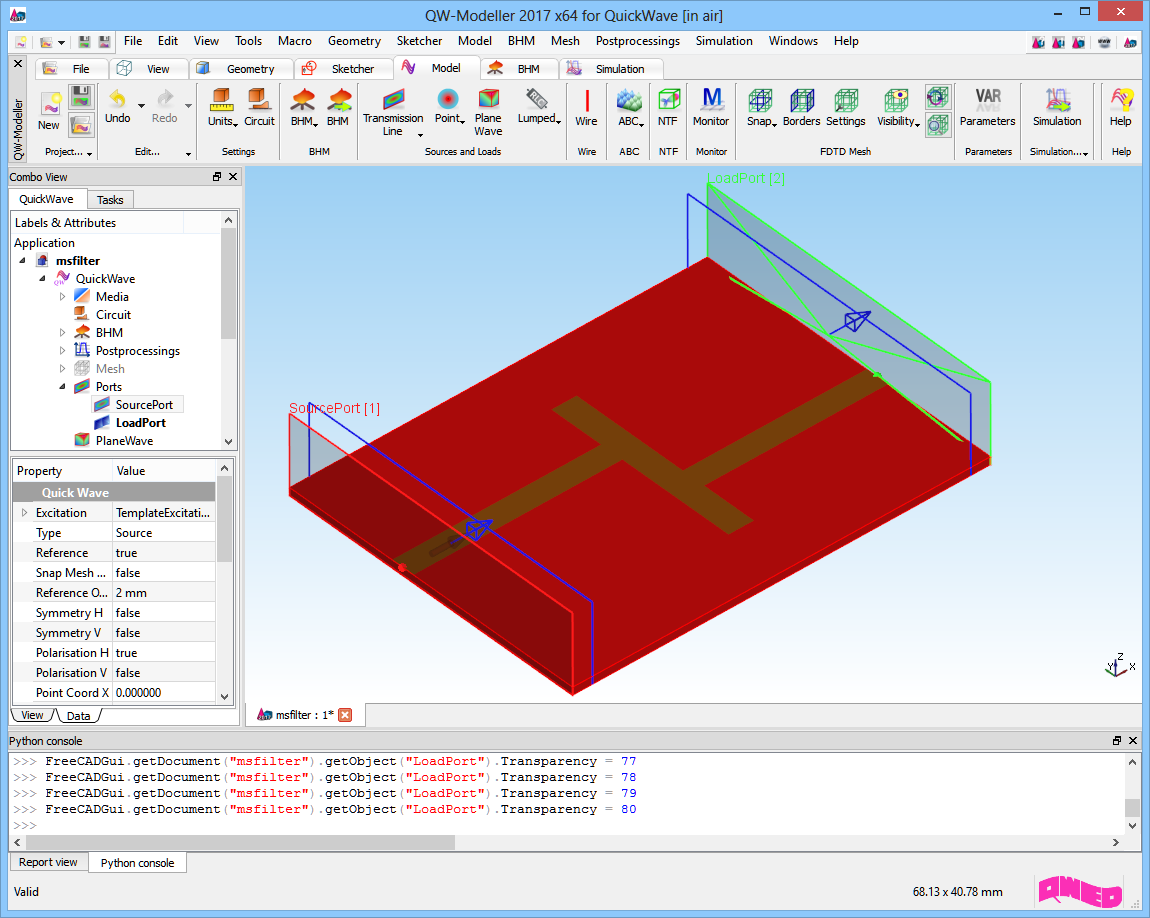1150x918 pixels.
Task: Edit the Reference Offset 2 mm value
Action: tap(164, 592)
